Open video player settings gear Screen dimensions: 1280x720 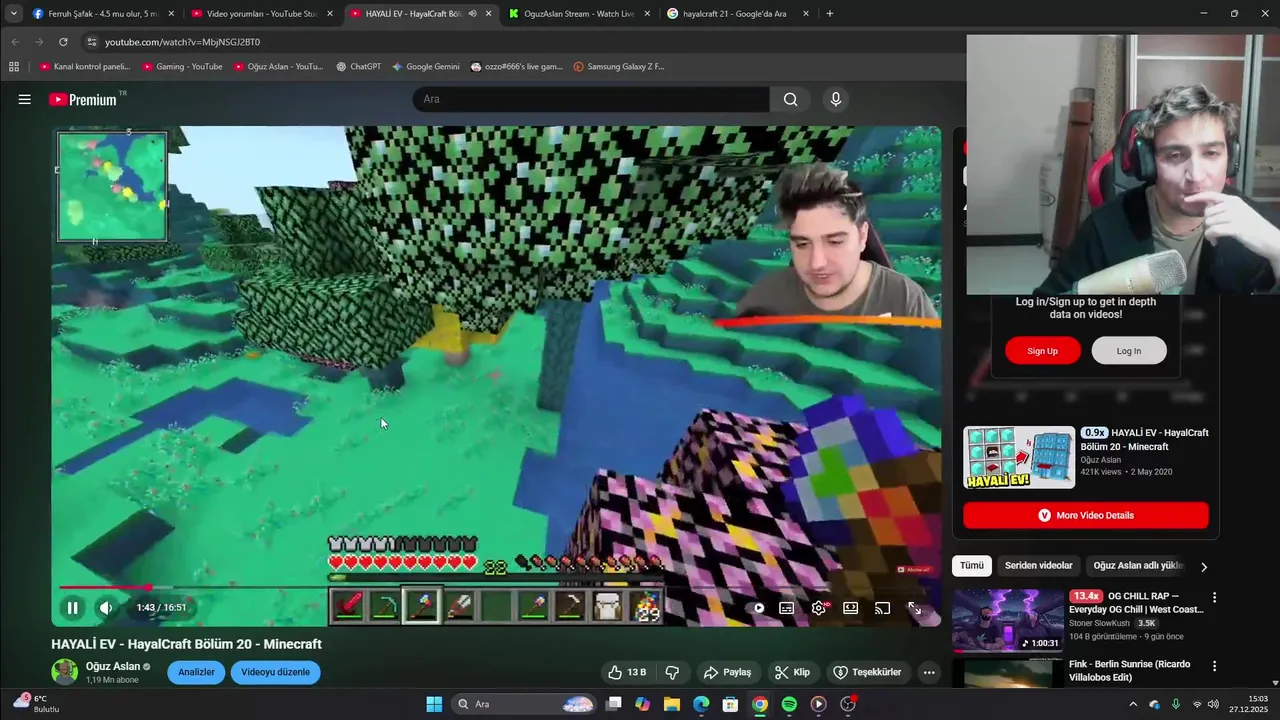click(819, 607)
